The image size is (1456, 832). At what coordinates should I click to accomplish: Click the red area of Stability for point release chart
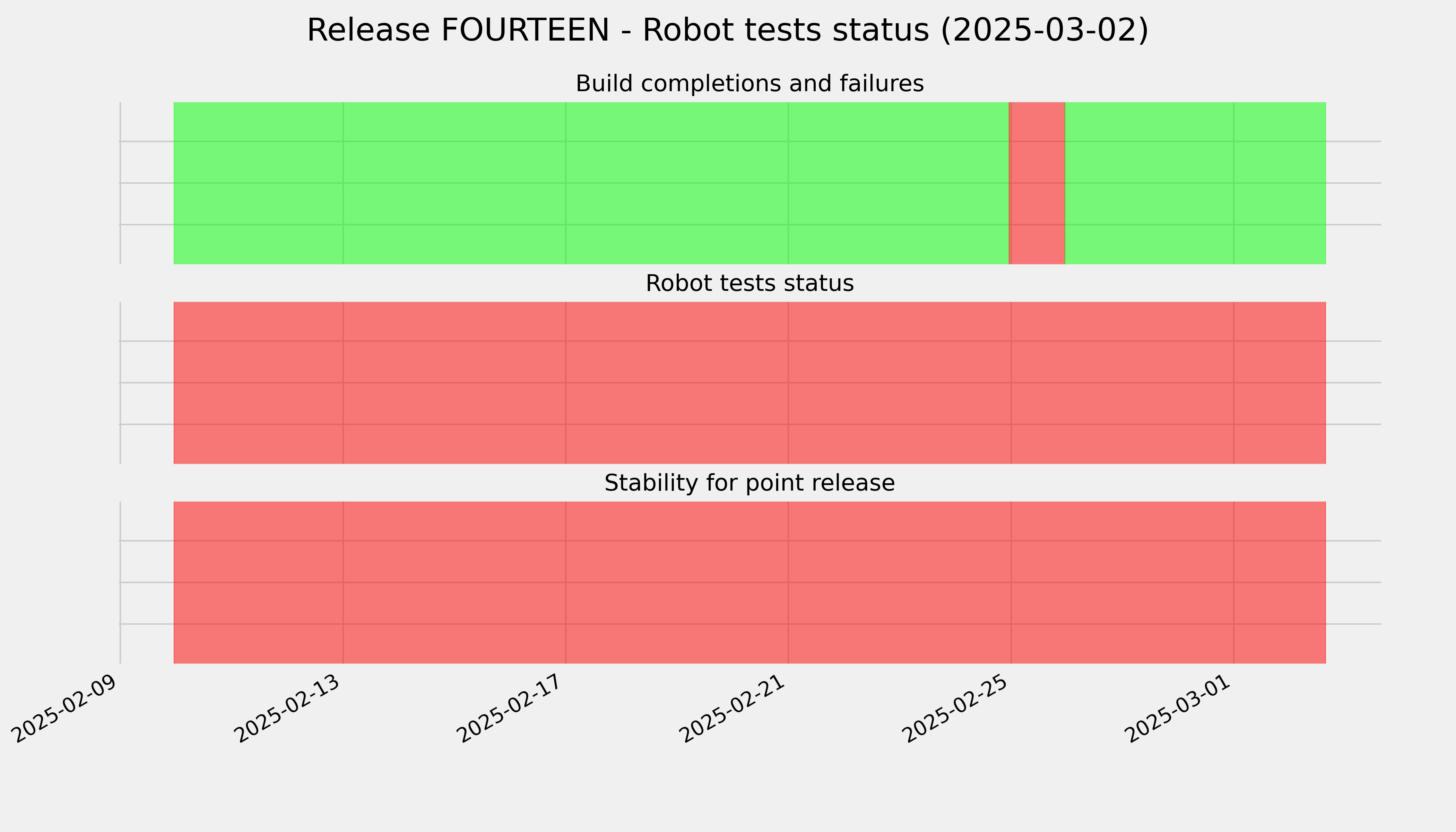pyautogui.click(x=750, y=582)
